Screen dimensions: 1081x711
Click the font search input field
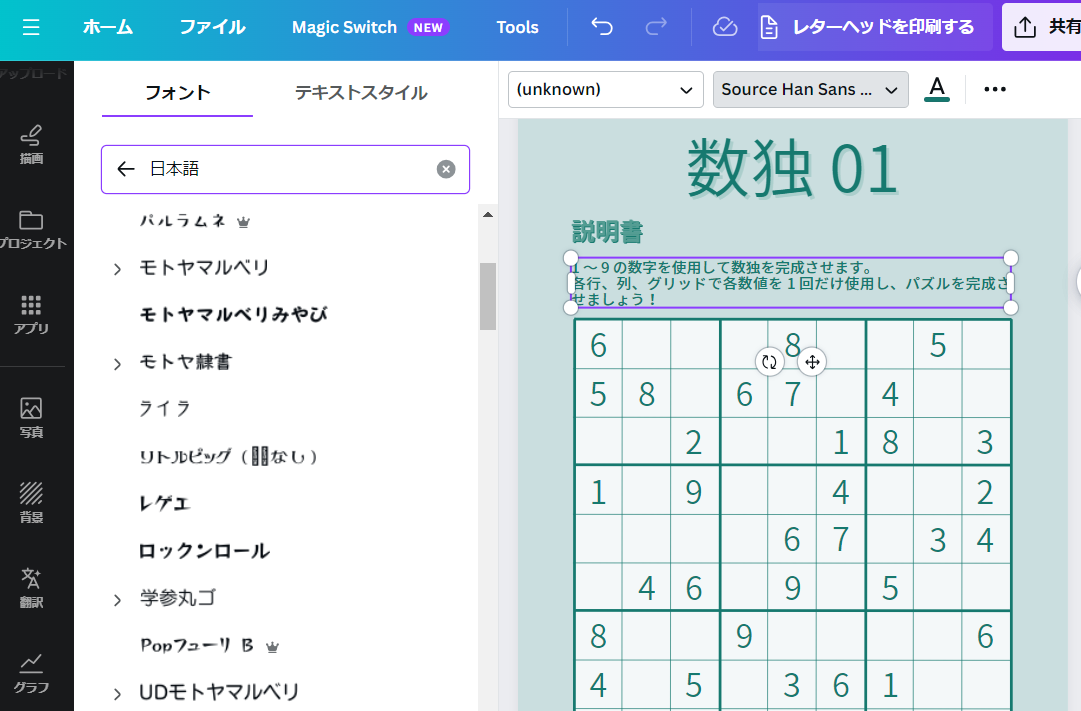pos(285,169)
